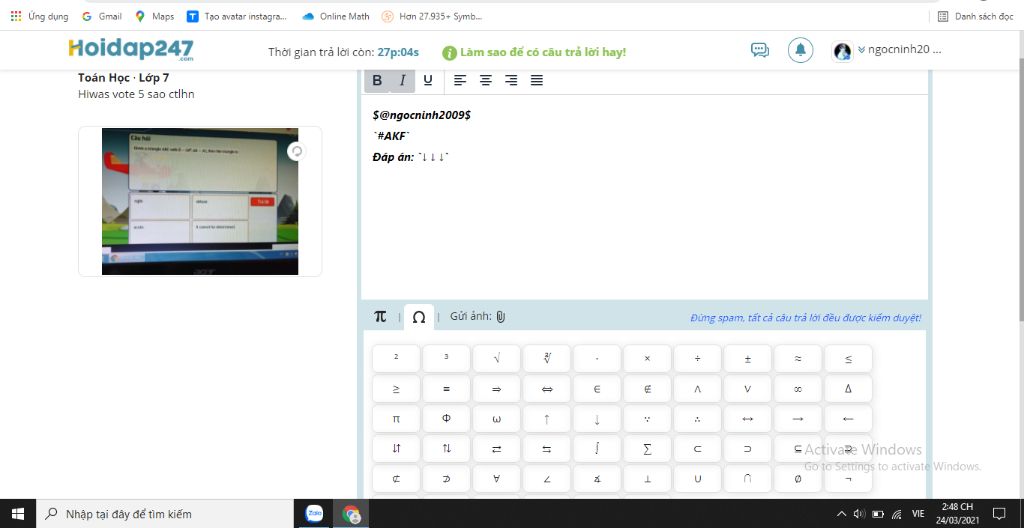Insert the integral symbol ∫
The height and width of the screenshot is (528, 1024).
pyautogui.click(x=598, y=449)
